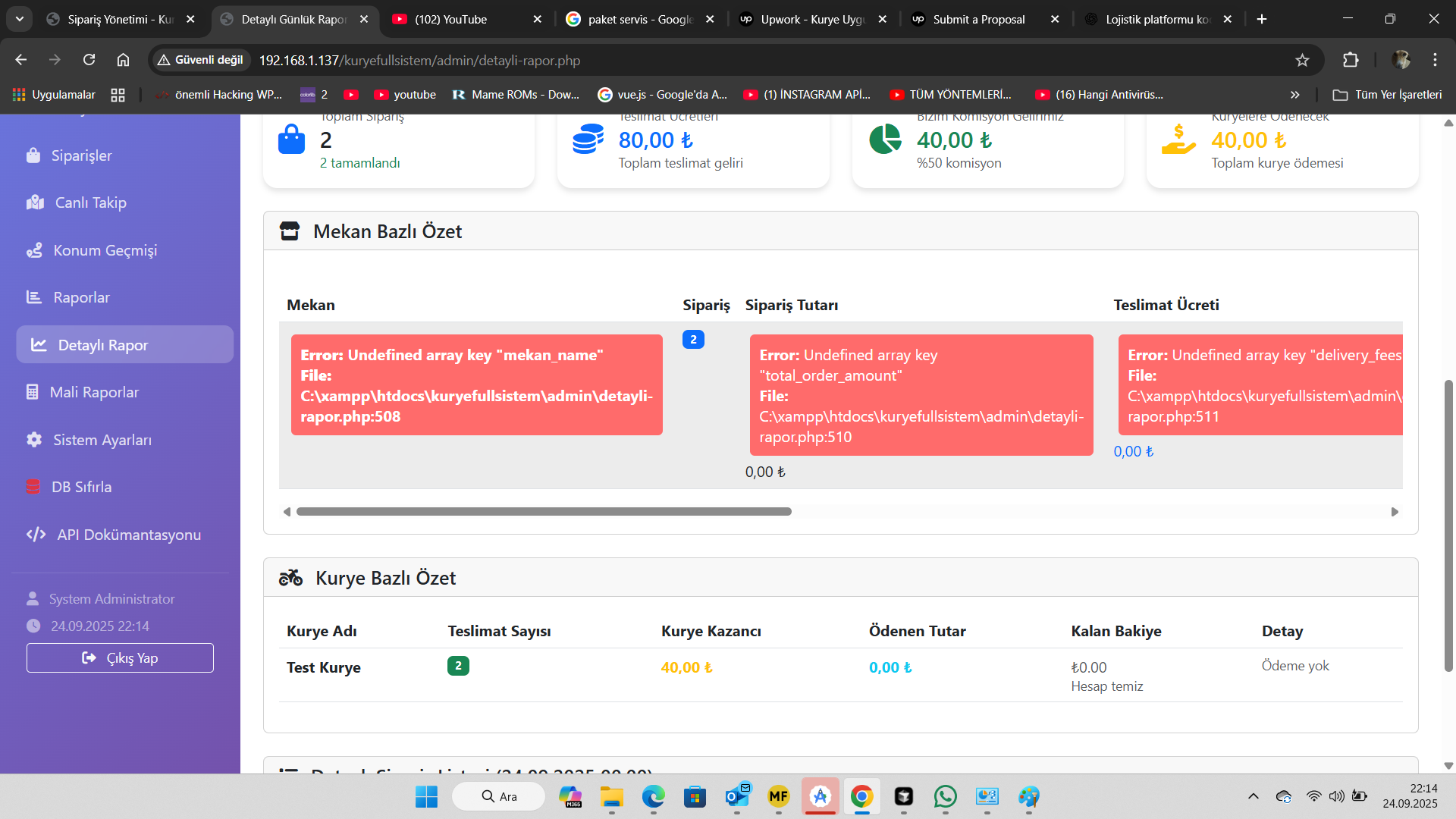This screenshot has width=1456, height=819.
Task: Show hidden system tray icons
Action: tap(1253, 796)
